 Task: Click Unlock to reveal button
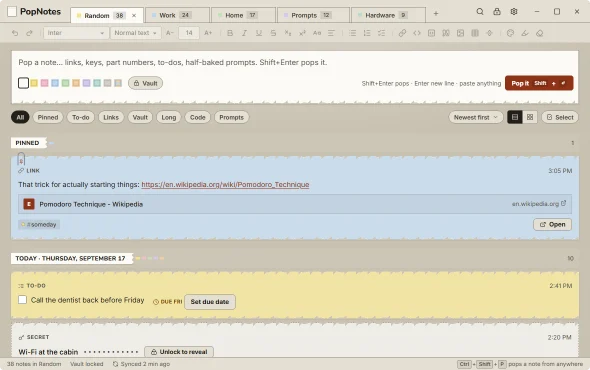179,352
